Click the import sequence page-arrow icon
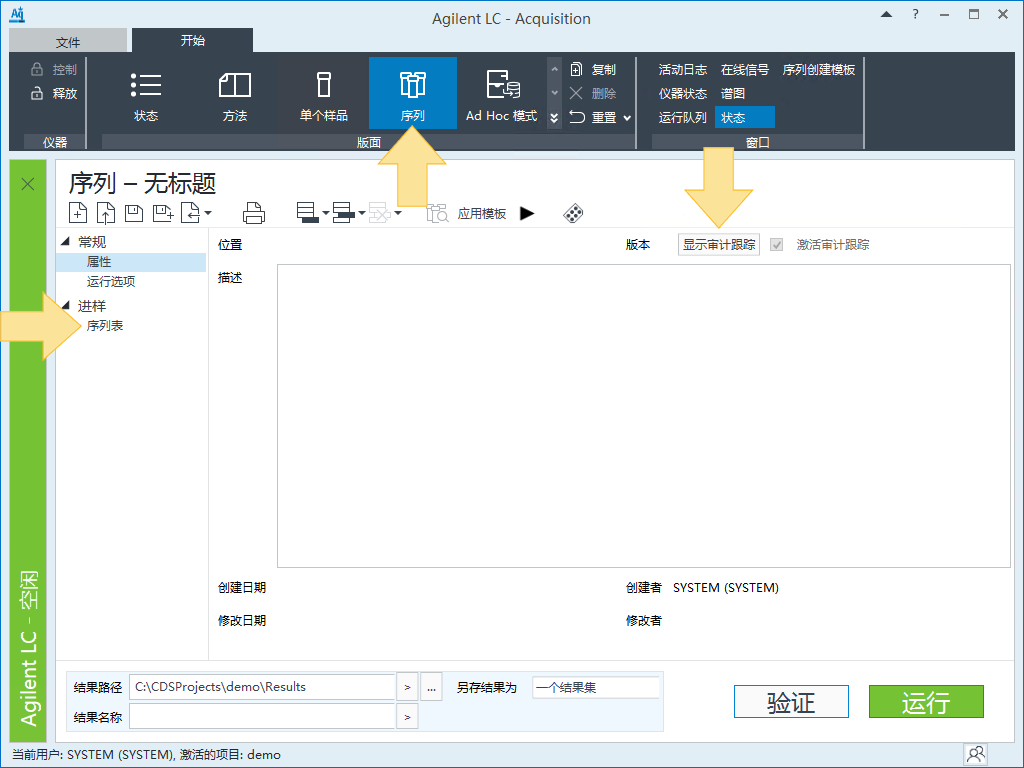This screenshot has height=768, width=1024. (x=190, y=213)
